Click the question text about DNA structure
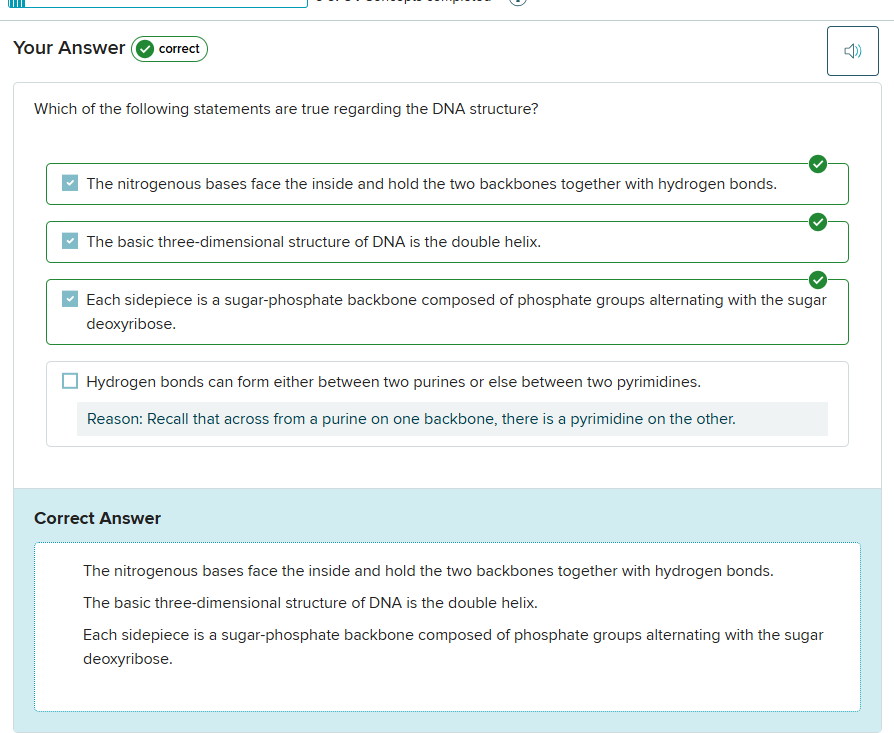Image resolution: width=894 pixels, height=733 pixels. (x=286, y=109)
